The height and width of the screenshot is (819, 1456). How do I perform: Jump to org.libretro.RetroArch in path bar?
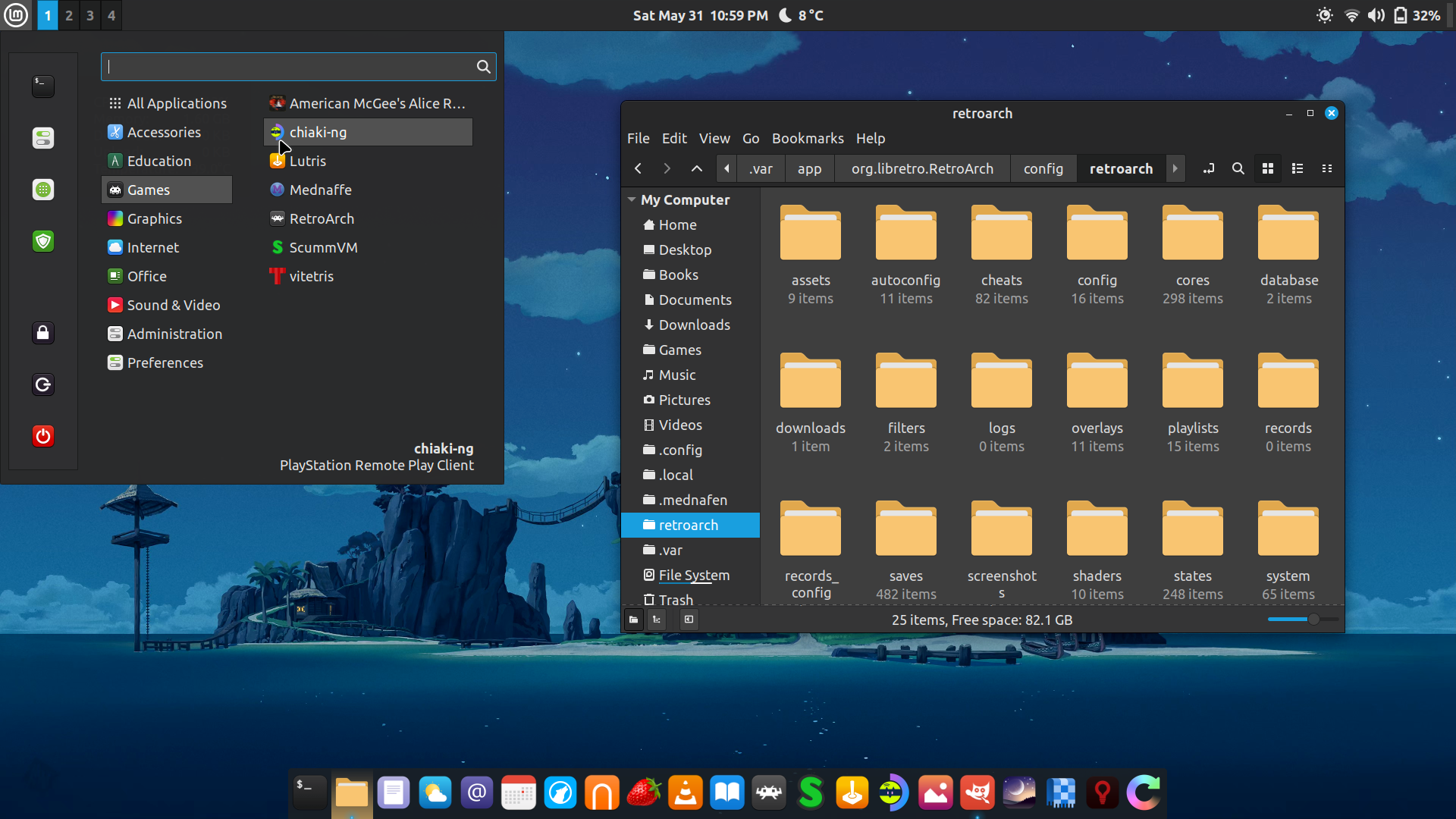922,168
